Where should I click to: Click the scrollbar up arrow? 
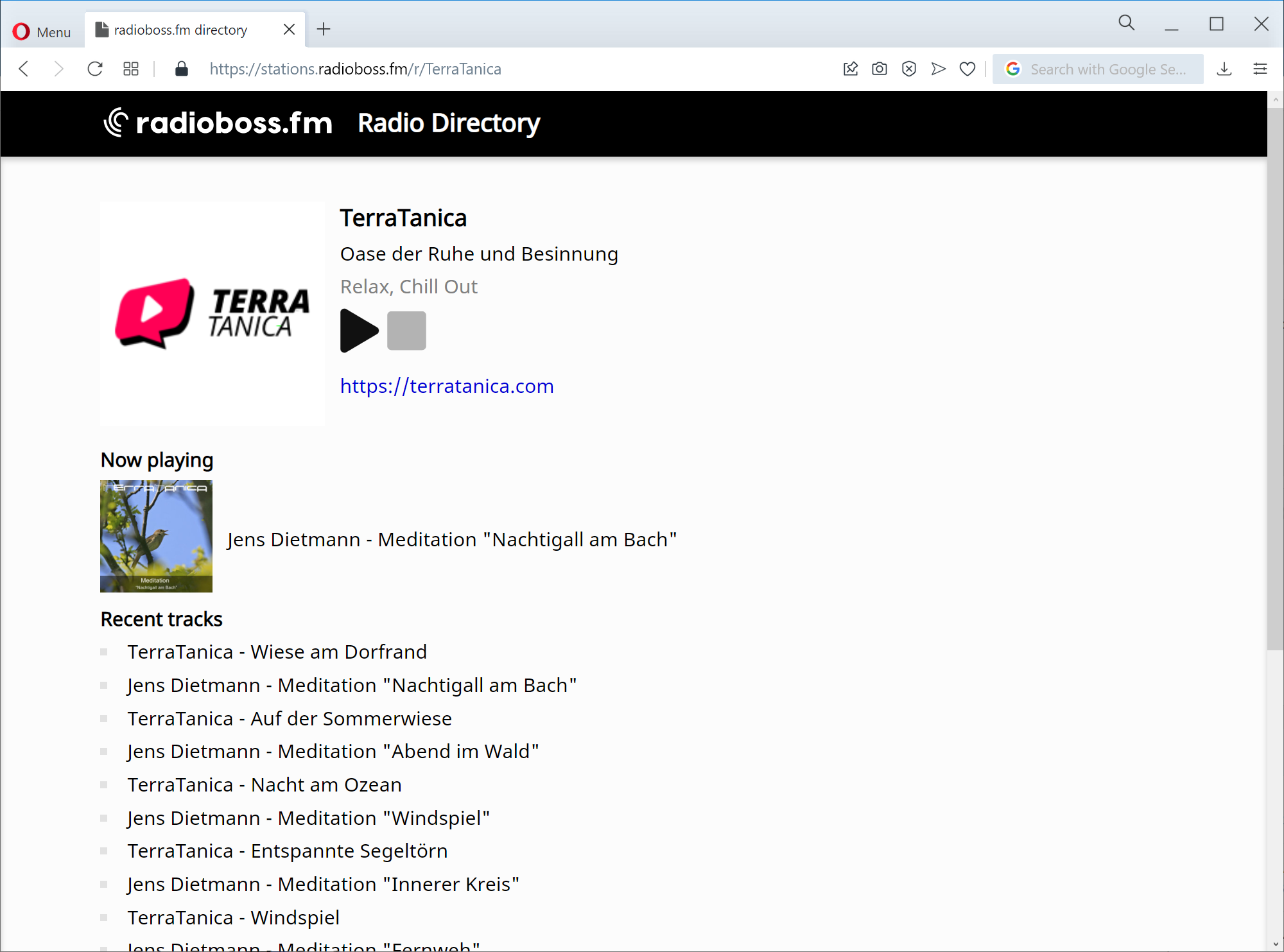coord(1275,100)
